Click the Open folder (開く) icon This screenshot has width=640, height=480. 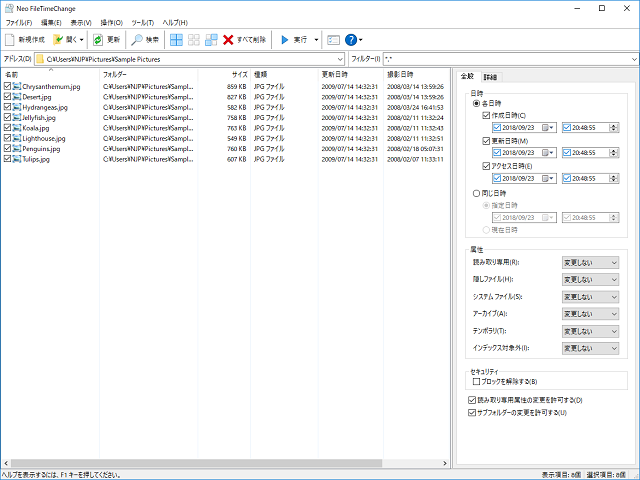(x=58, y=40)
